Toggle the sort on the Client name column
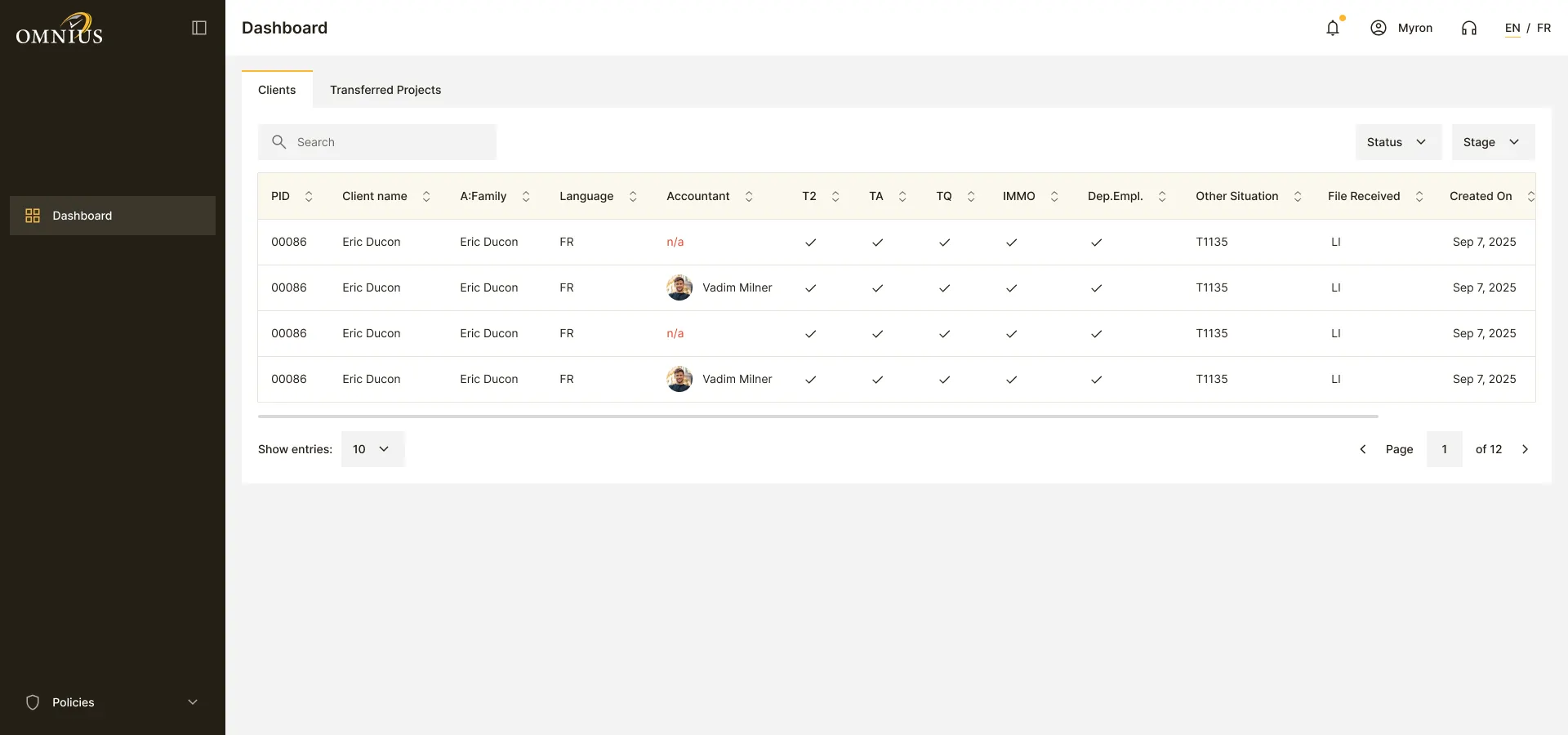 tap(426, 196)
